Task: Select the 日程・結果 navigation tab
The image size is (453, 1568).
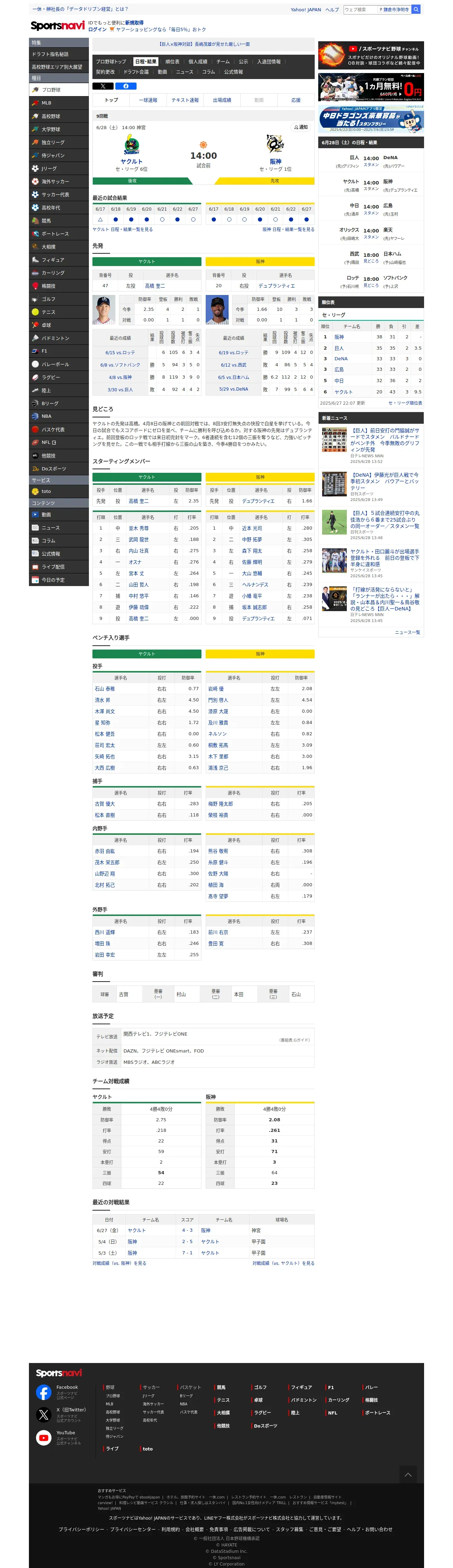Action: pos(145,61)
